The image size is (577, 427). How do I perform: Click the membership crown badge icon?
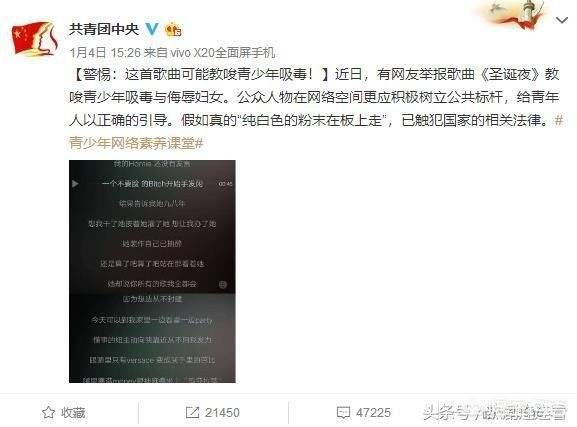(174, 29)
